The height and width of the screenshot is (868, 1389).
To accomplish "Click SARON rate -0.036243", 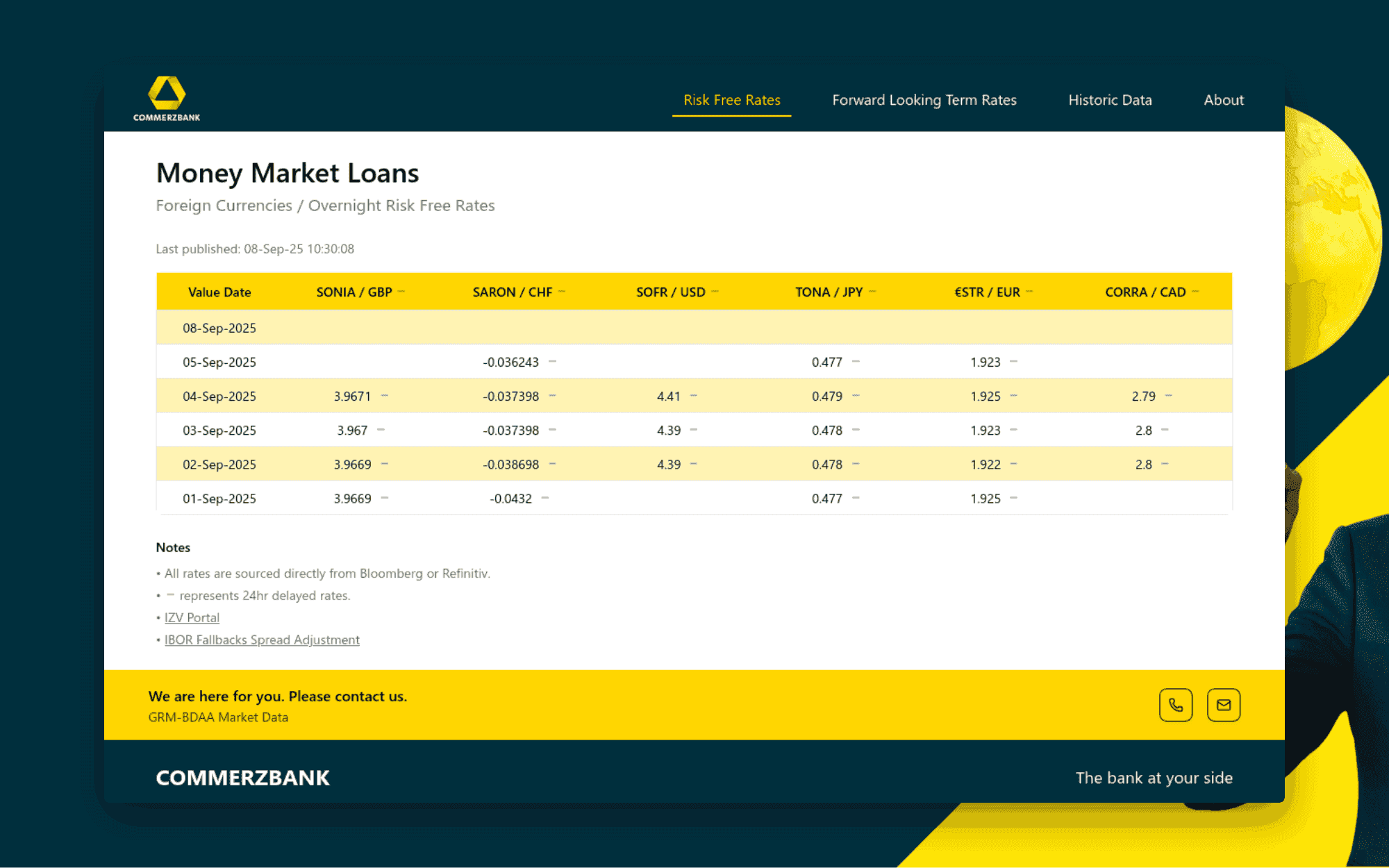I will pos(511,362).
